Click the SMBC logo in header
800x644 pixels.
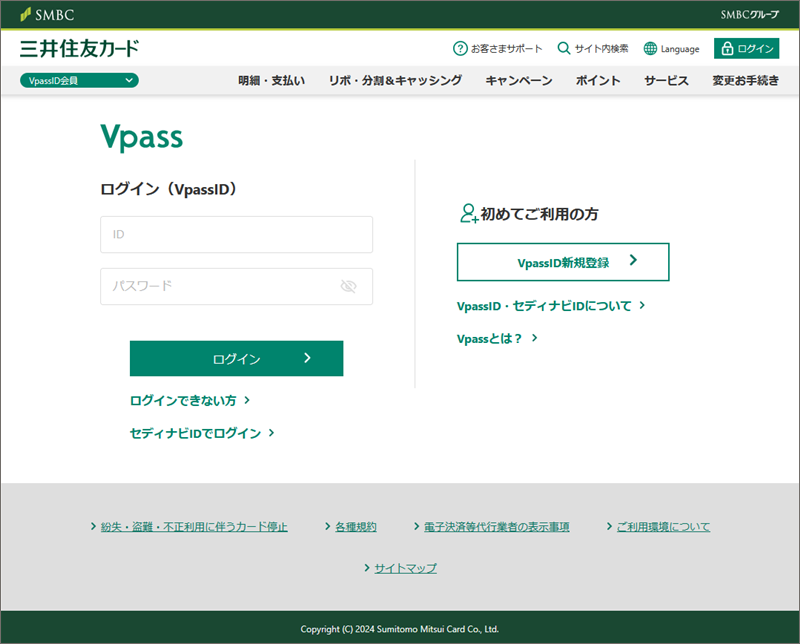(x=47, y=15)
